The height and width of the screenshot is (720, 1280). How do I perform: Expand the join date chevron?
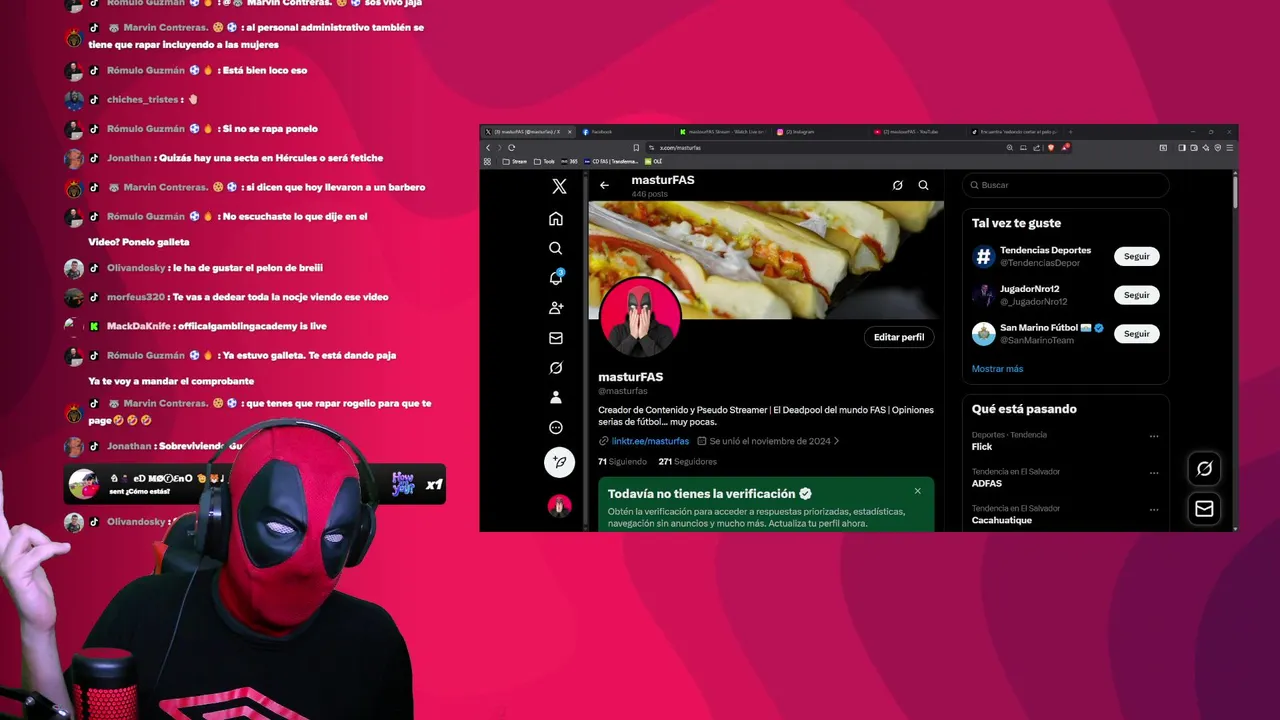(x=836, y=441)
